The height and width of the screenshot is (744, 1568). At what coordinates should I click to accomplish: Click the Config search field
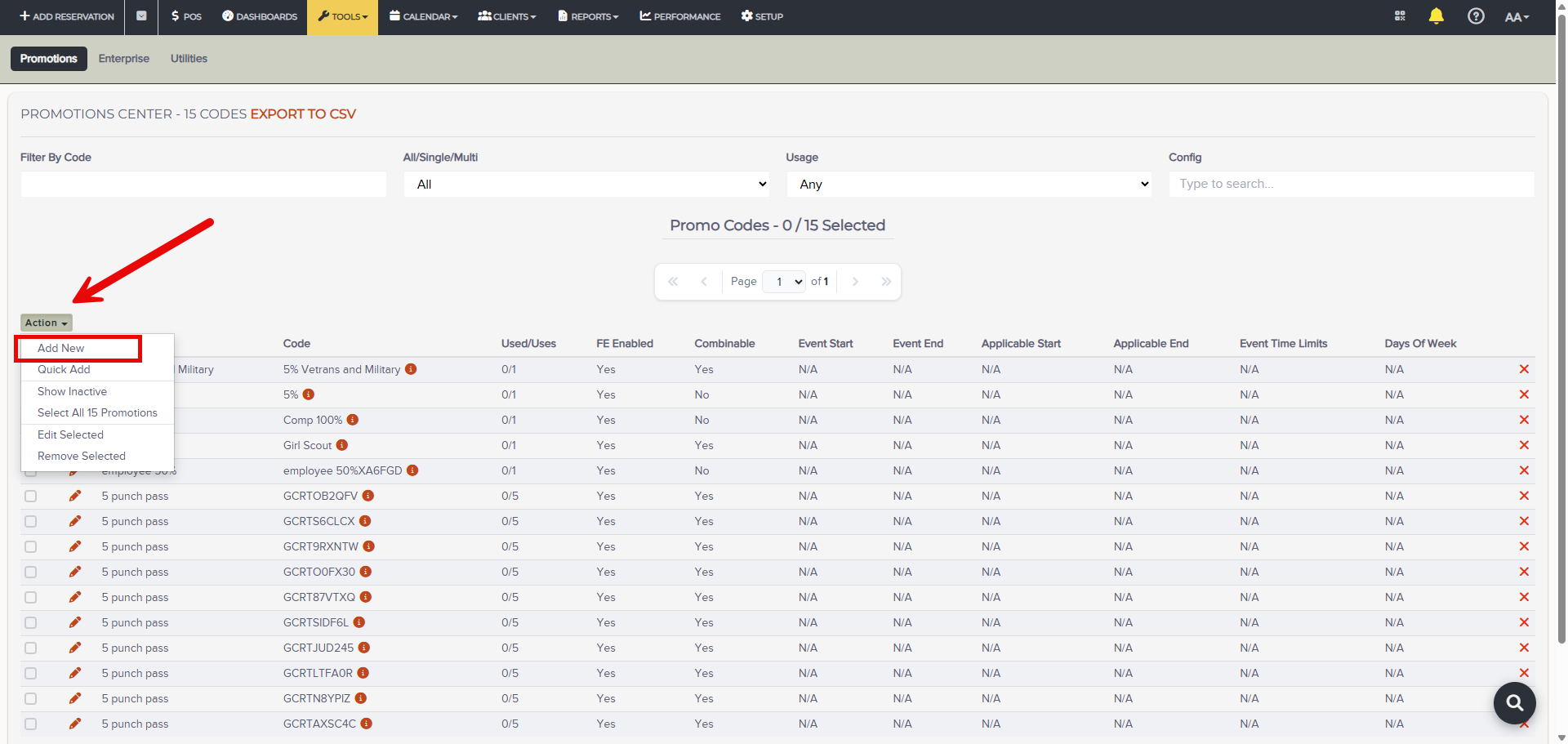pyautogui.click(x=1352, y=184)
